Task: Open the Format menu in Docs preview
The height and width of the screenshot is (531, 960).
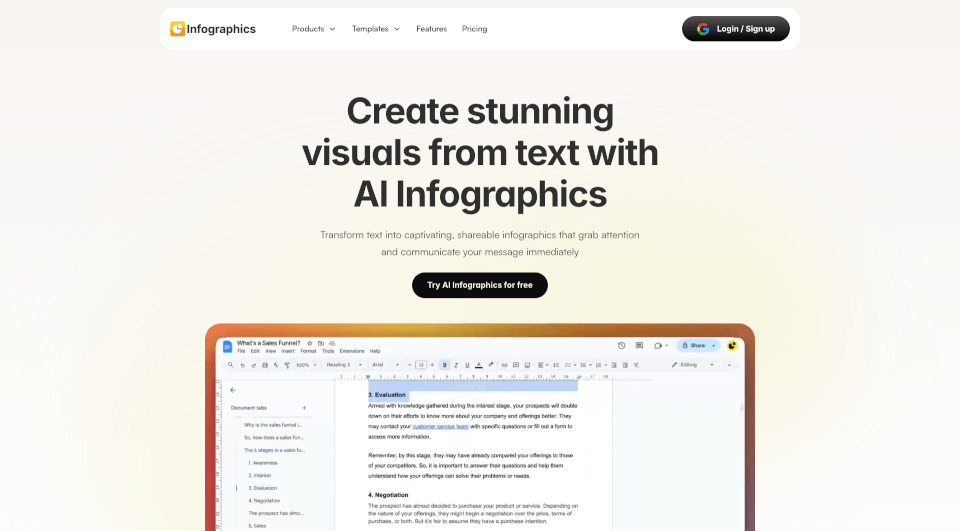Action: tap(309, 351)
